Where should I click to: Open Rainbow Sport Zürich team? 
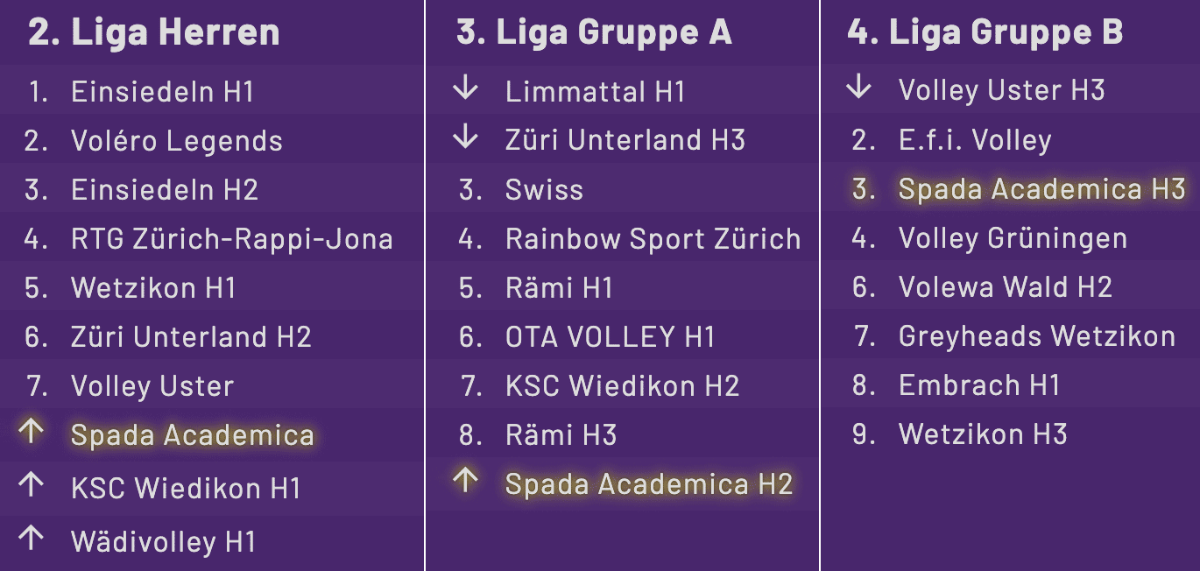pos(653,240)
